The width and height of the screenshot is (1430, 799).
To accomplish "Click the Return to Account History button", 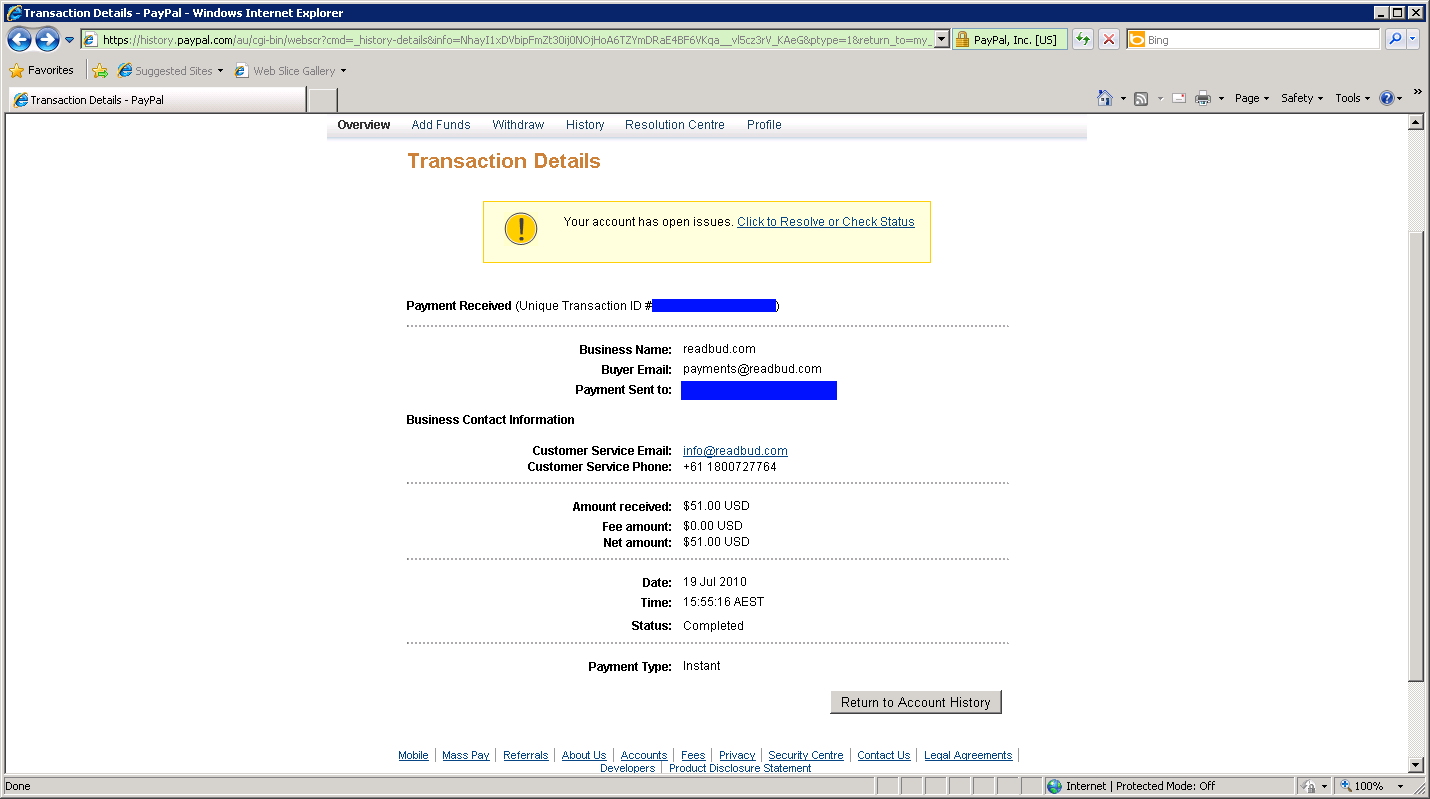I will [916, 702].
